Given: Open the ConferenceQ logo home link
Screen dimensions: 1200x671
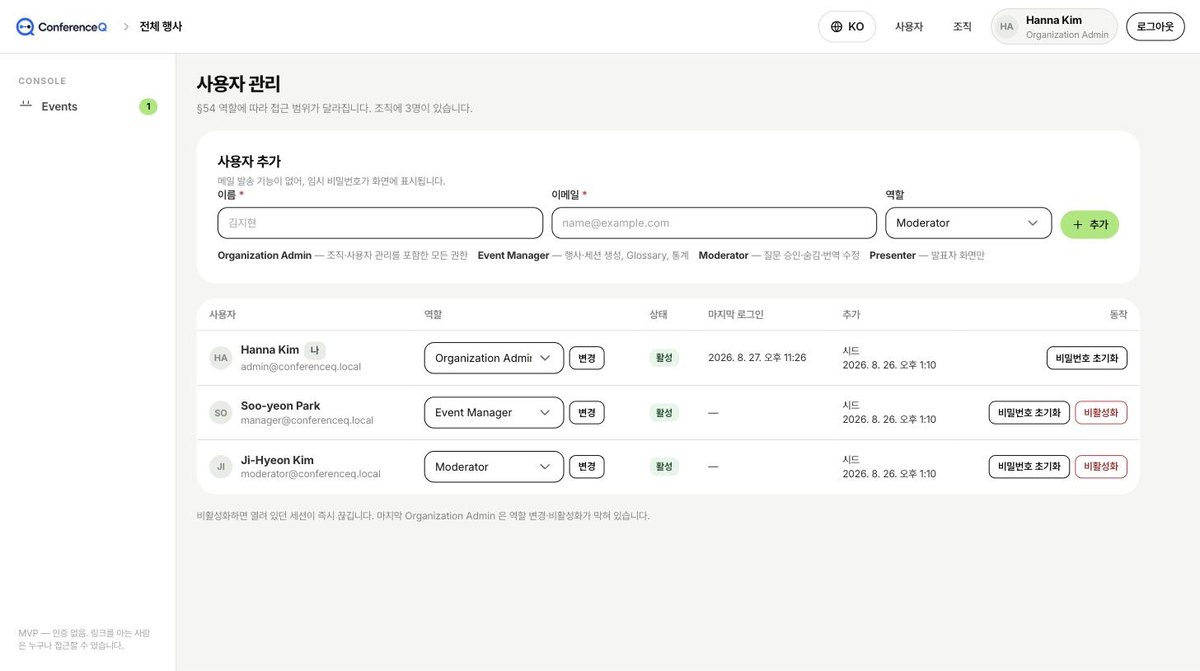Looking at the screenshot, I should [61, 27].
